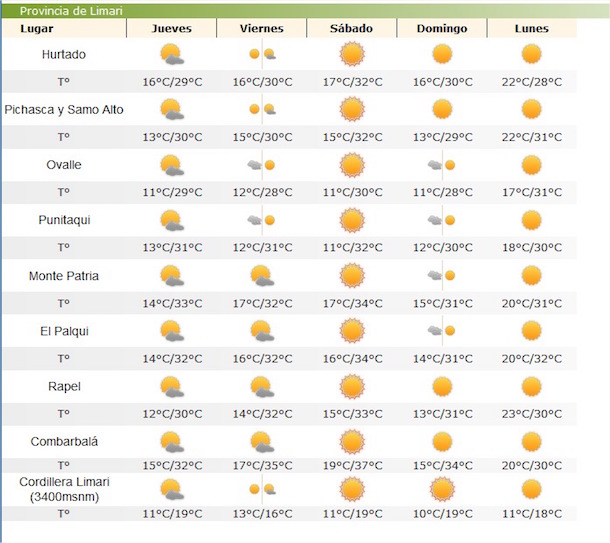Image resolution: width=610 pixels, height=543 pixels.
Task: Click Pichasca y Samo Alto's Viernes icon
Action: coord(262,109)
